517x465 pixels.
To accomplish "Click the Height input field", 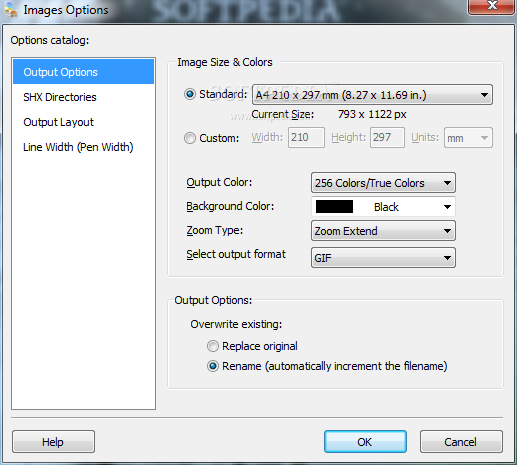I will point(387,137).
